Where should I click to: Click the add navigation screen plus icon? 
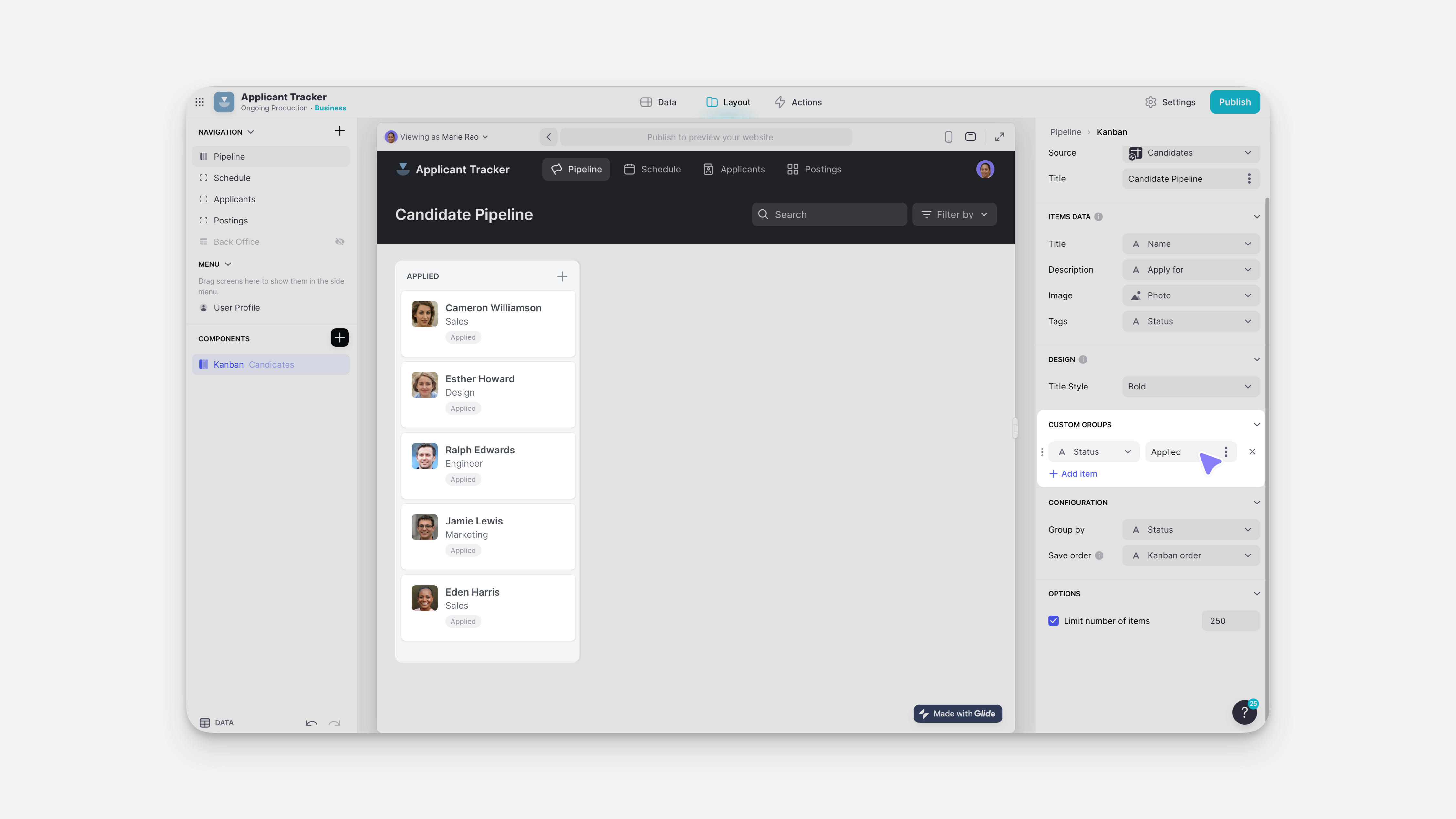pyautogui.click(x=339, y=131)
